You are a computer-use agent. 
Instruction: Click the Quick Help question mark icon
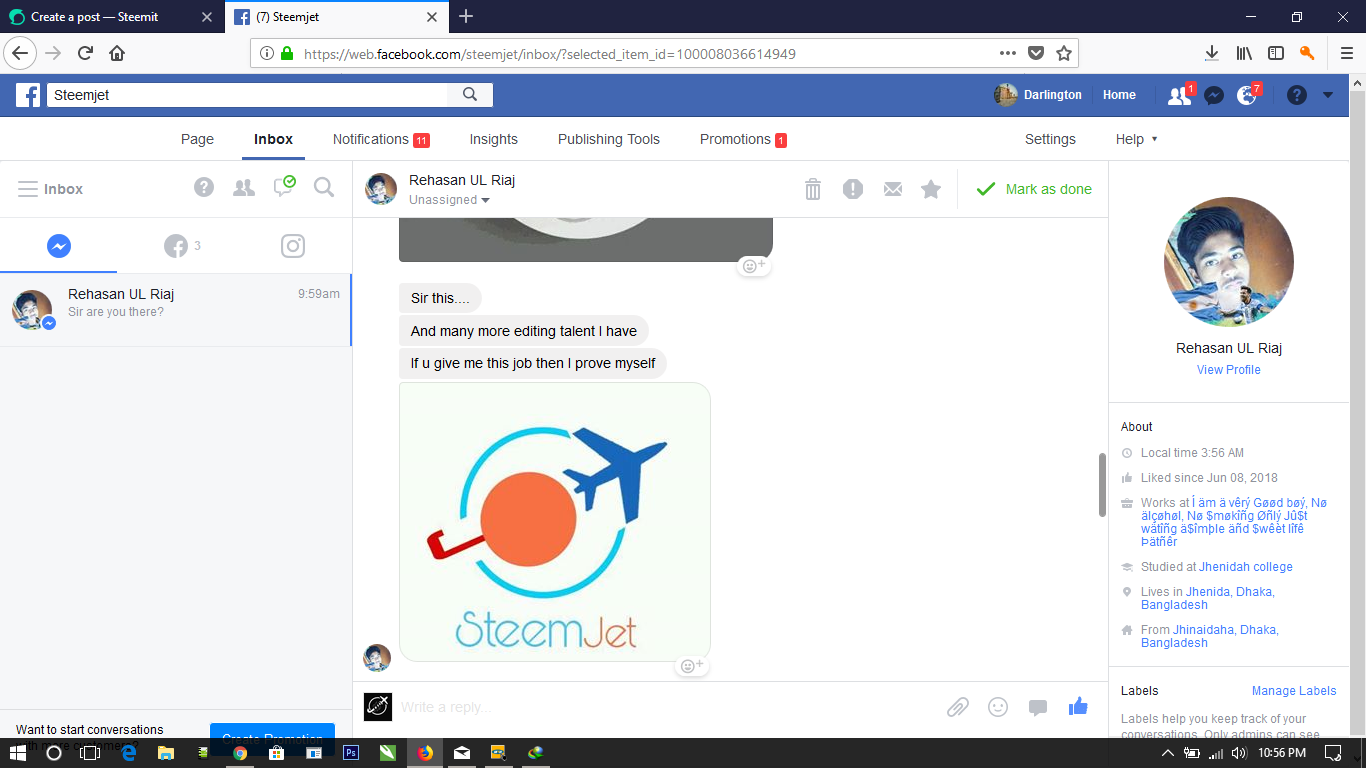click(x=1297, y=96)
